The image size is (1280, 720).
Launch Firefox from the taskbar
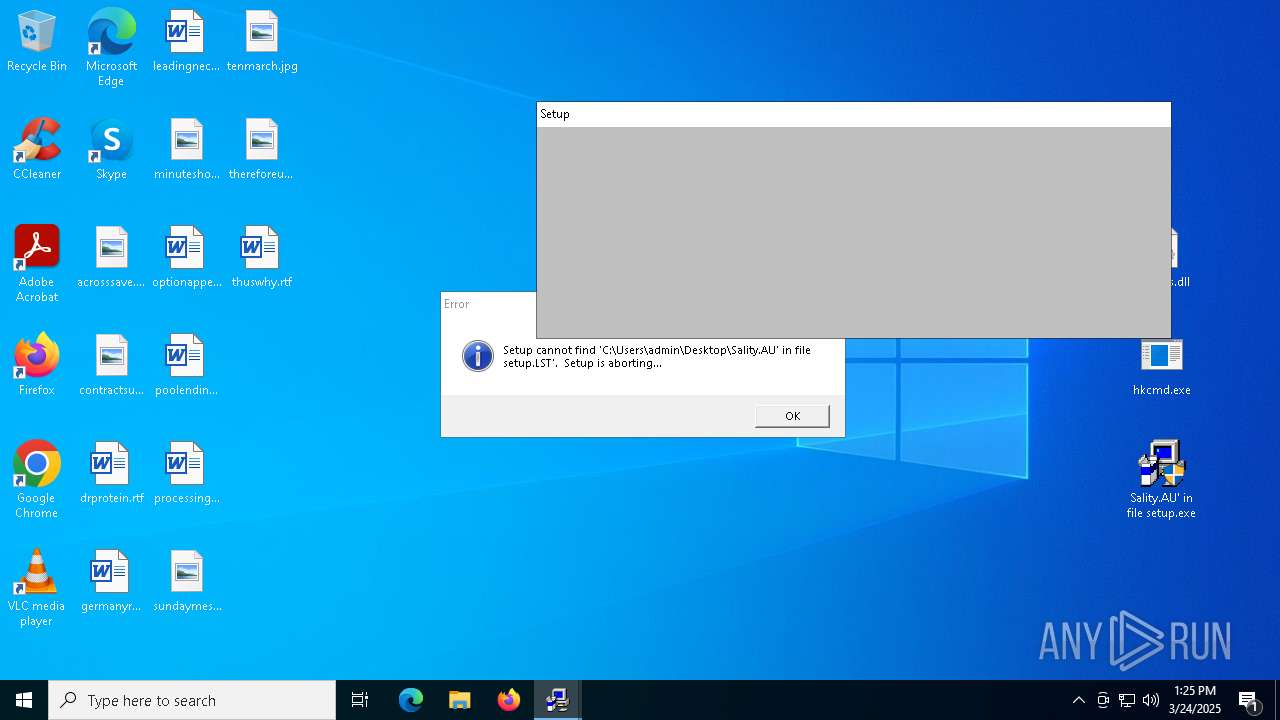509,700
